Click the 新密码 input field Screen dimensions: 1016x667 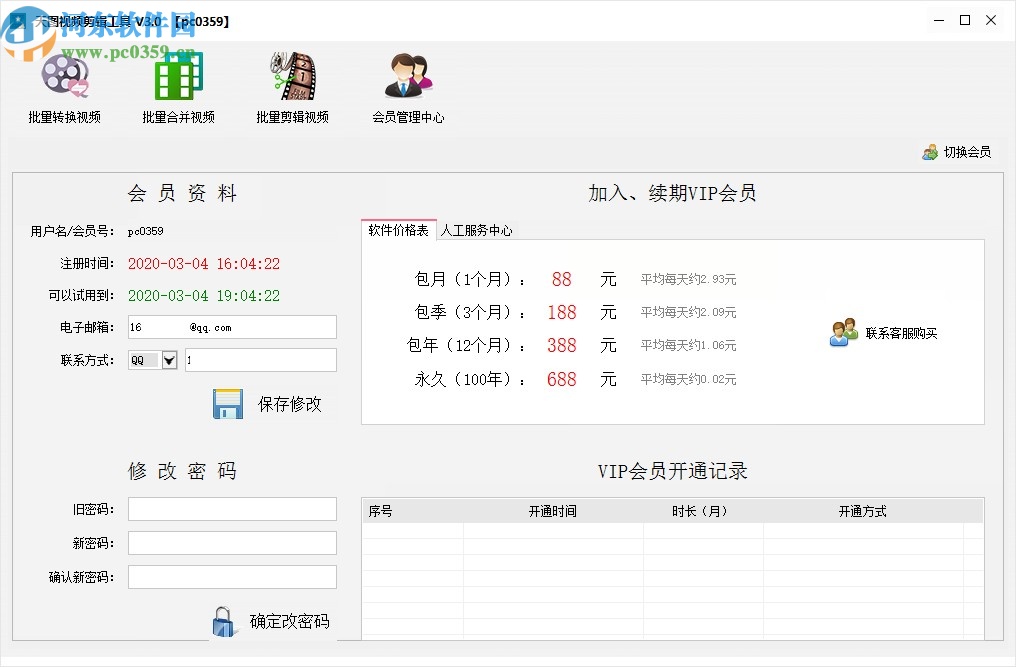pyautogui.click(x=232, y=543)
